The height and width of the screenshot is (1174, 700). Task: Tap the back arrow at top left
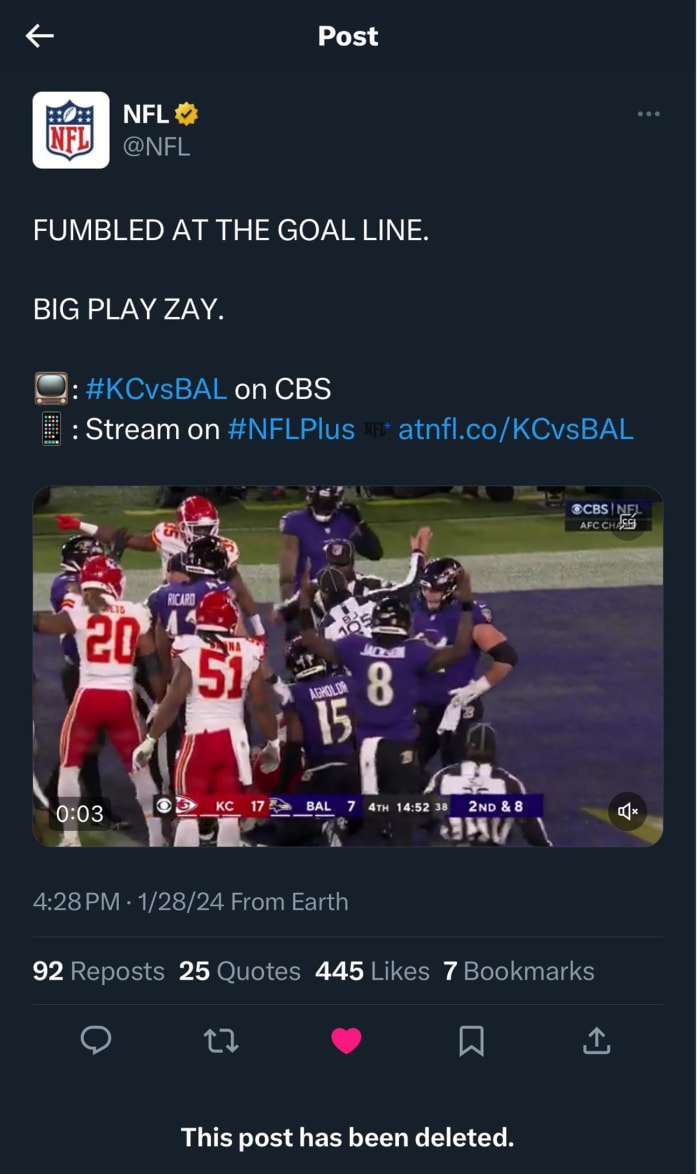coord(39,36)
